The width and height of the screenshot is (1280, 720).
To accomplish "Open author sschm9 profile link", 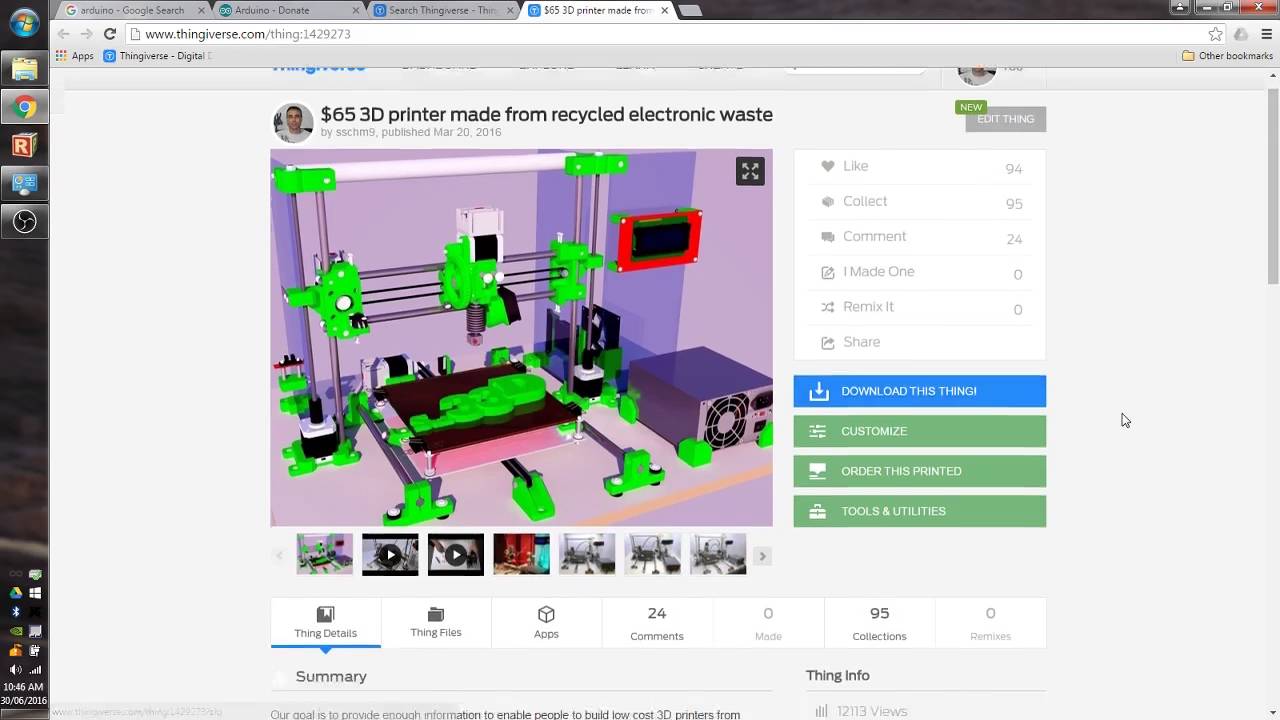I will (355, 132).
